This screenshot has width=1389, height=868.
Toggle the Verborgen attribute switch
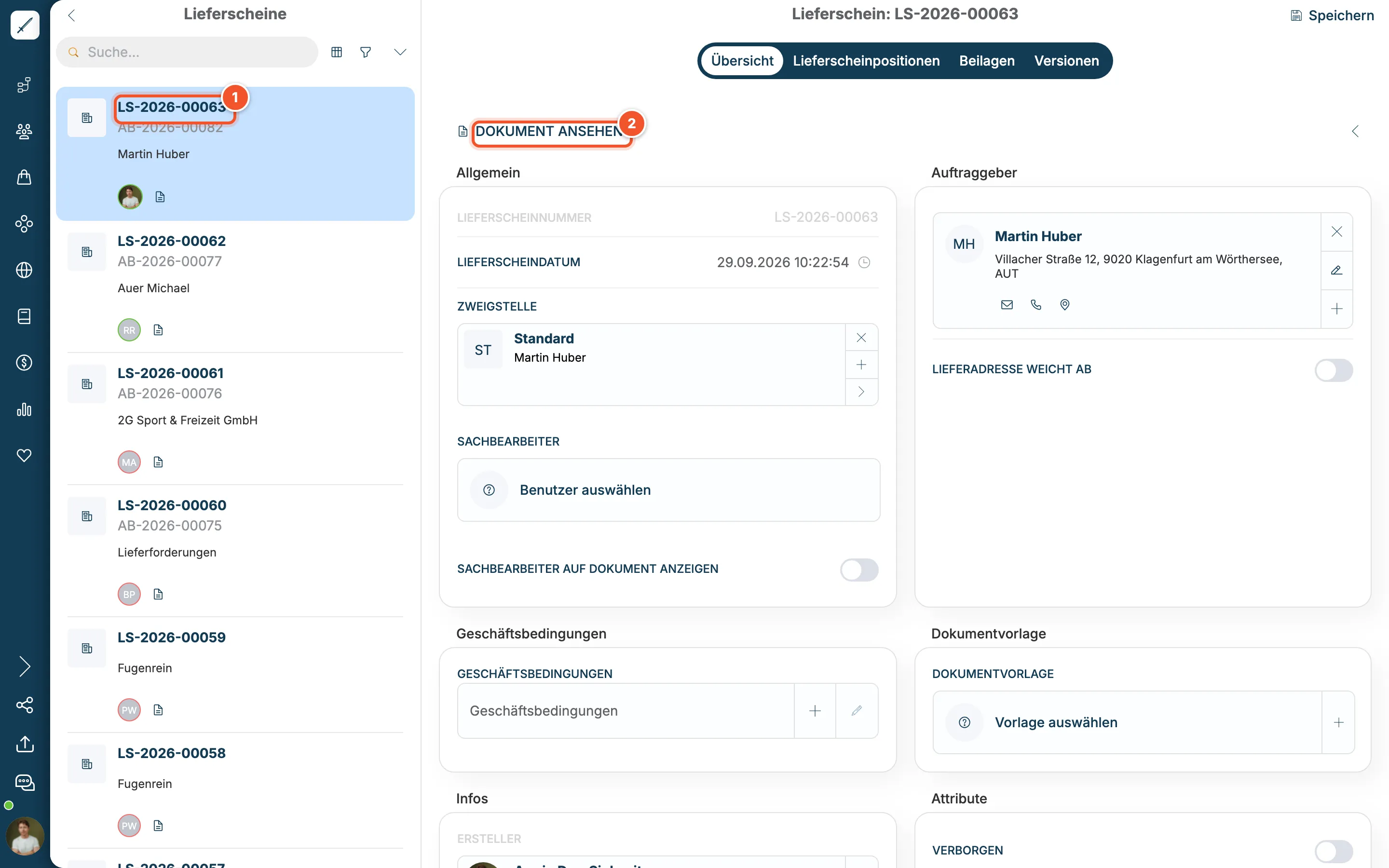pos(1334,851)
